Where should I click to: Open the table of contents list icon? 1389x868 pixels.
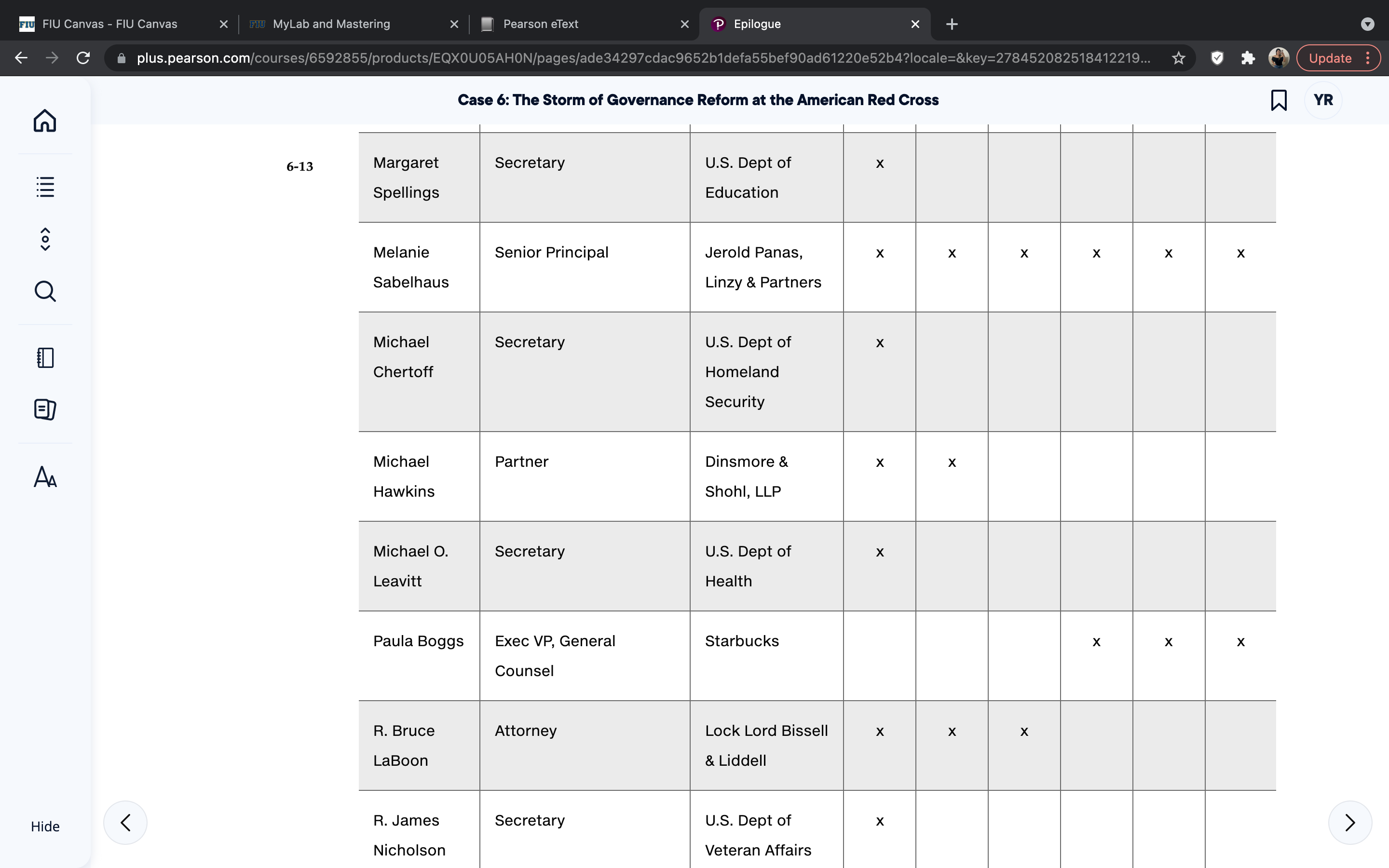[x=45, y=187]
